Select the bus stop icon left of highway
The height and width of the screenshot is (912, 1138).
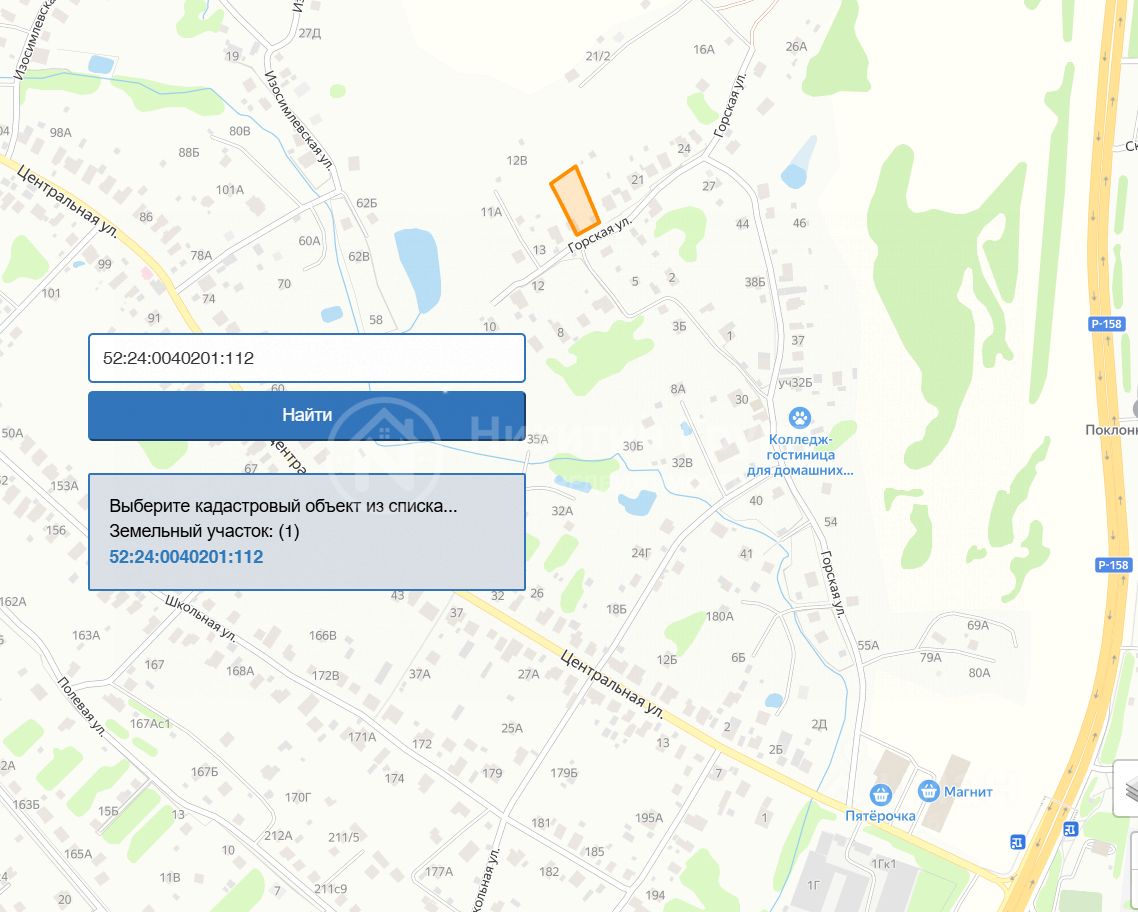click(x=1018, y=842)
